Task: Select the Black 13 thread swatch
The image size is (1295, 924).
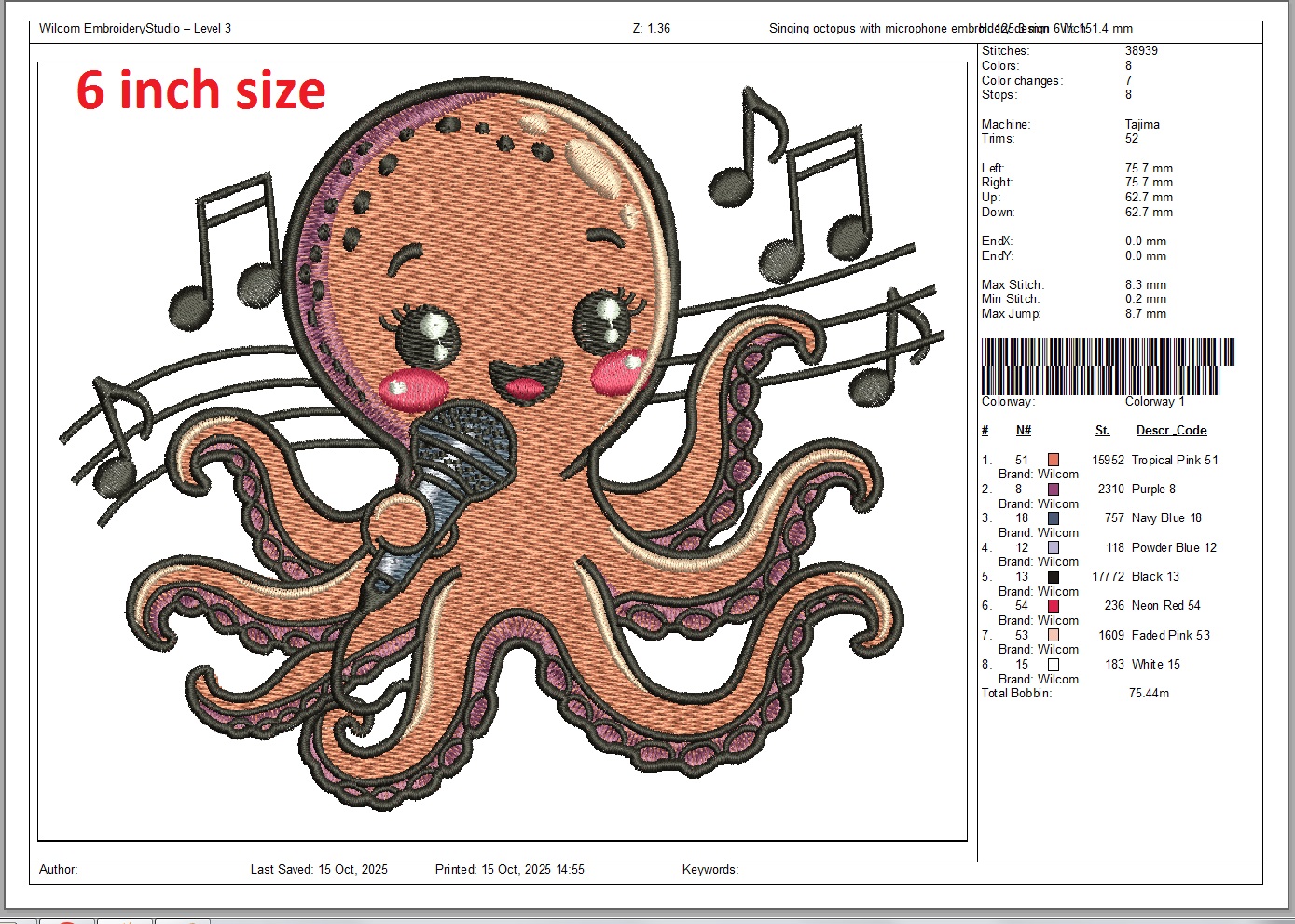Action: (1053, 577)
